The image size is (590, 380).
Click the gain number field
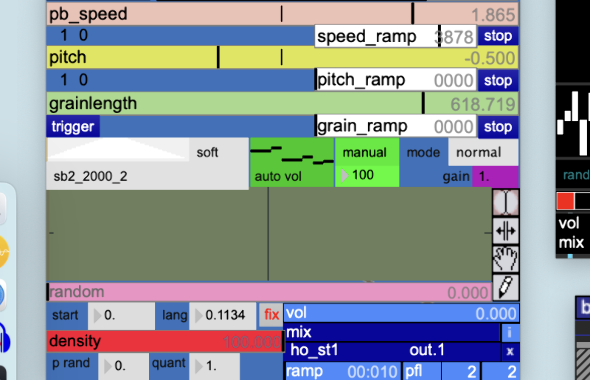pos(495,176)
